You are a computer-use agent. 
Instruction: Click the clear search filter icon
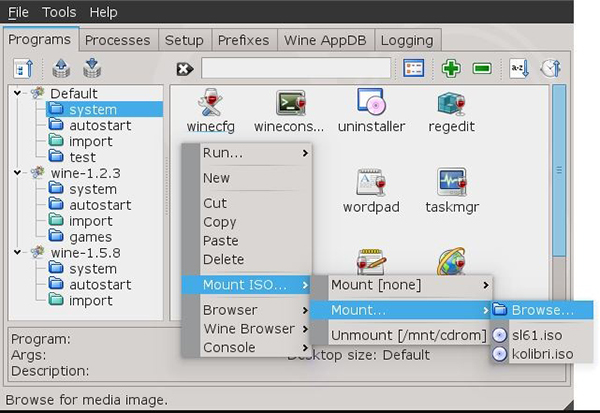[x=185, y=69]
